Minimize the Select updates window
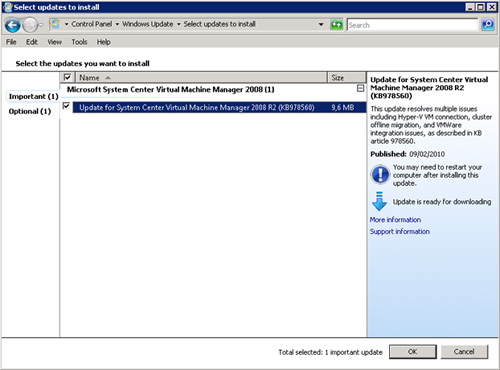The height and width of the screenshot is (370, 500). click(470, 7)
